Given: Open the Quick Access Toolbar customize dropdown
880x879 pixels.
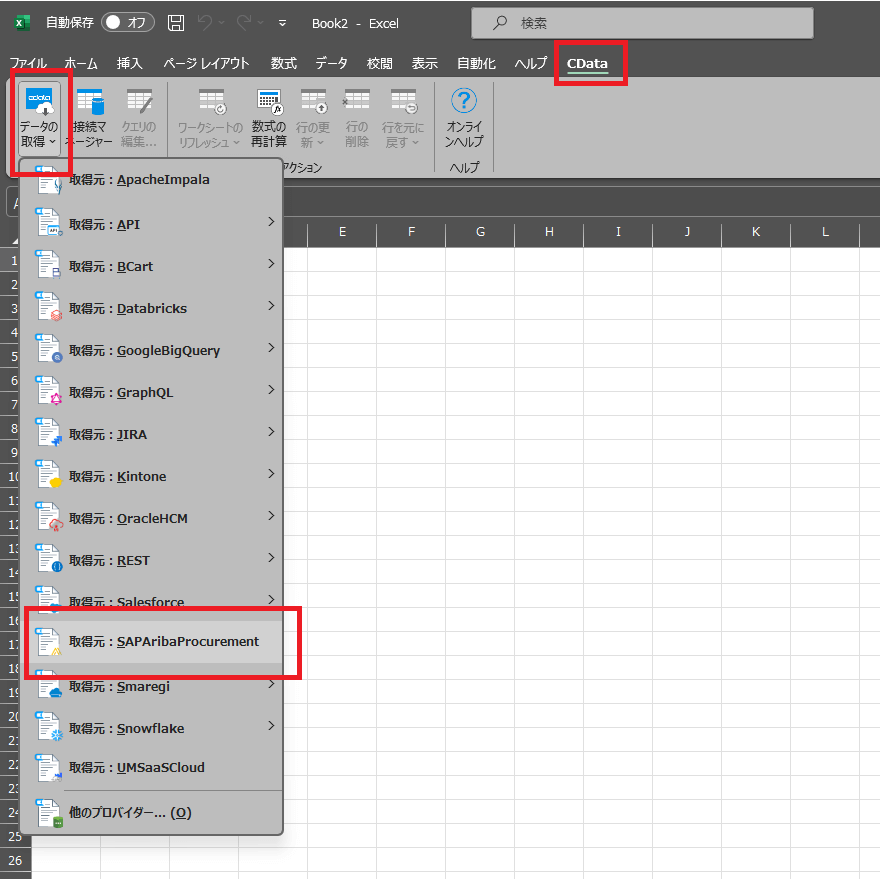Looking at the screenshot, I should pos(282,23).
